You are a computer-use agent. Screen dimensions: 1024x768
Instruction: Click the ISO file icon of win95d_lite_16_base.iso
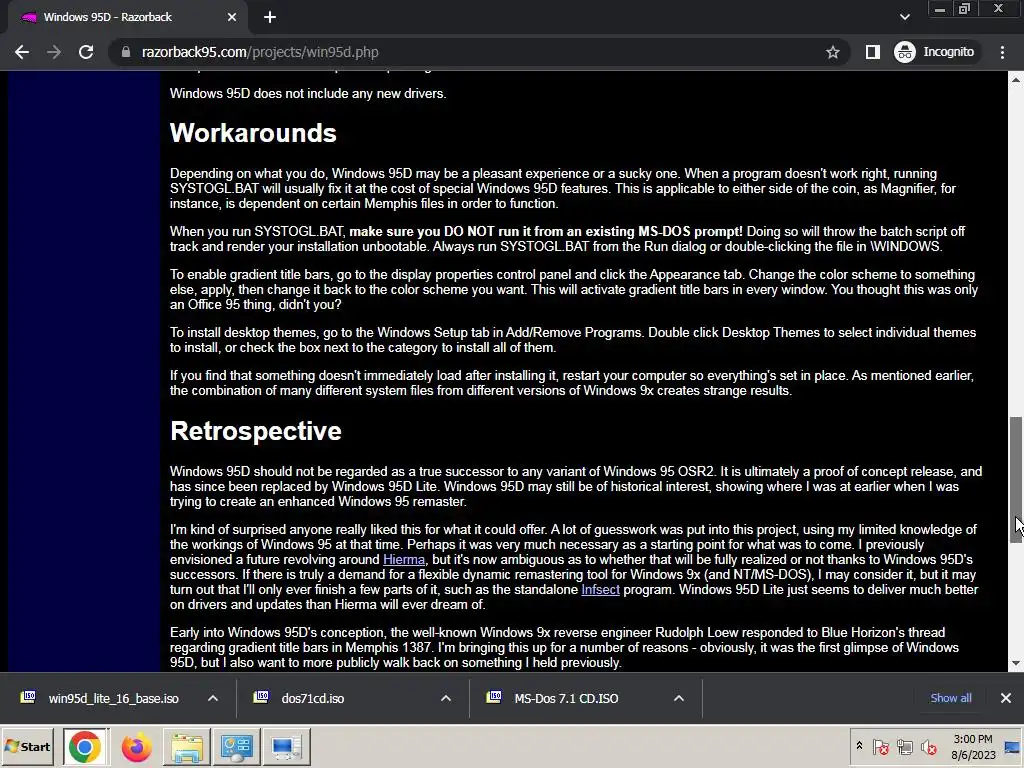pyautogui.click(x=28, y=697)
